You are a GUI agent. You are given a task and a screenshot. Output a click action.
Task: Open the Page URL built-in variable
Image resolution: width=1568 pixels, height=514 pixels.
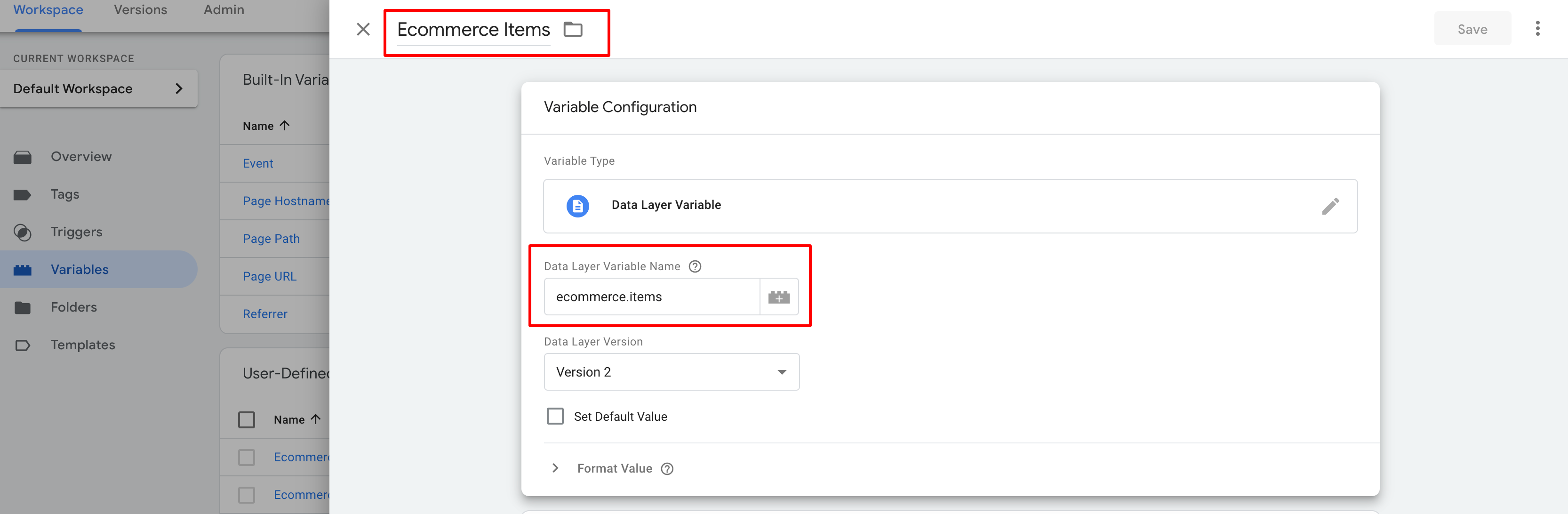click(x=270, y=276)
